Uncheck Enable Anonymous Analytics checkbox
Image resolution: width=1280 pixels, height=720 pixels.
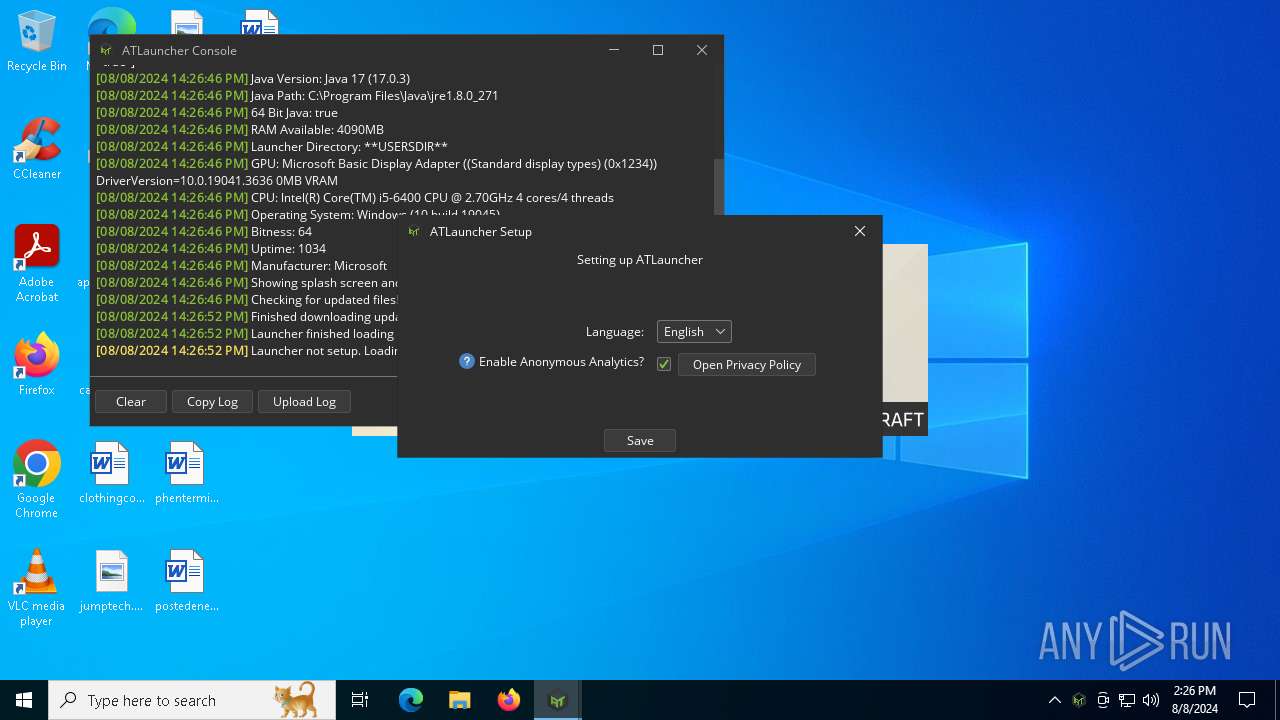pos(664,364)
